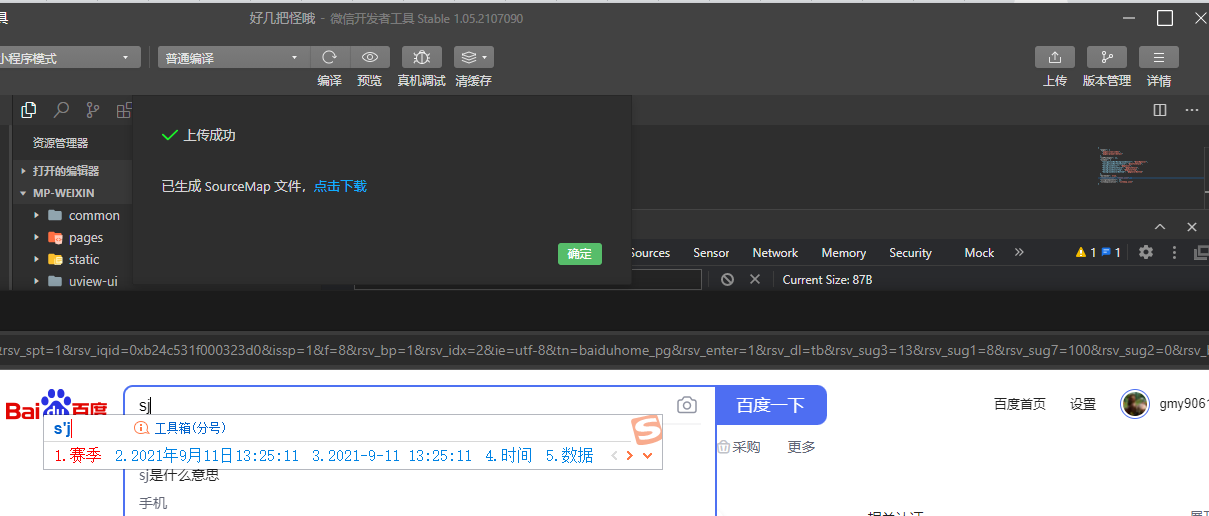Open the 小程序模式 mode dropdown
1209x516 pixels.
tap(68, 58)
